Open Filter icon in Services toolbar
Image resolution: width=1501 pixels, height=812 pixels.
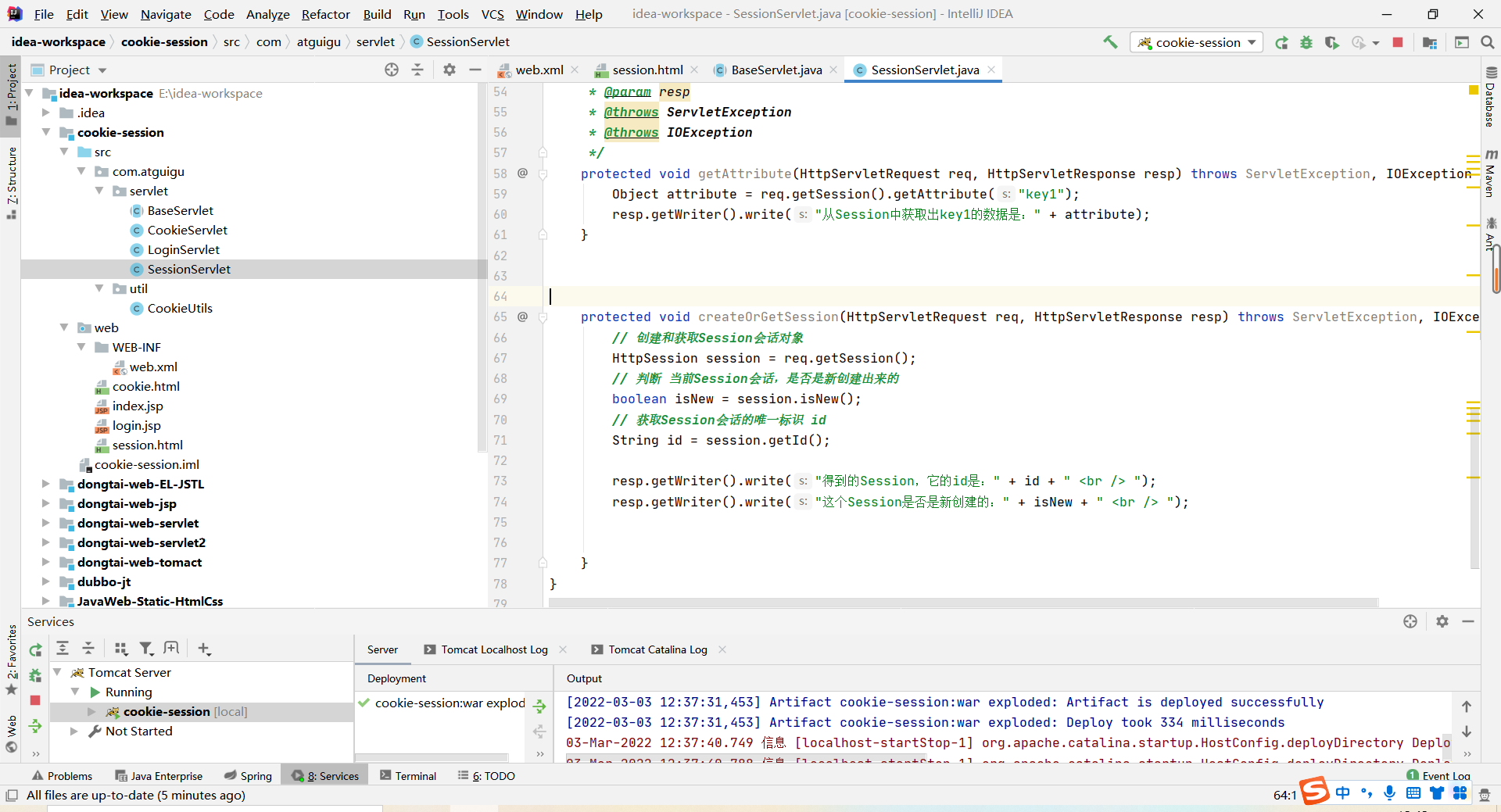pyautogui.click(x=146, y=648)
